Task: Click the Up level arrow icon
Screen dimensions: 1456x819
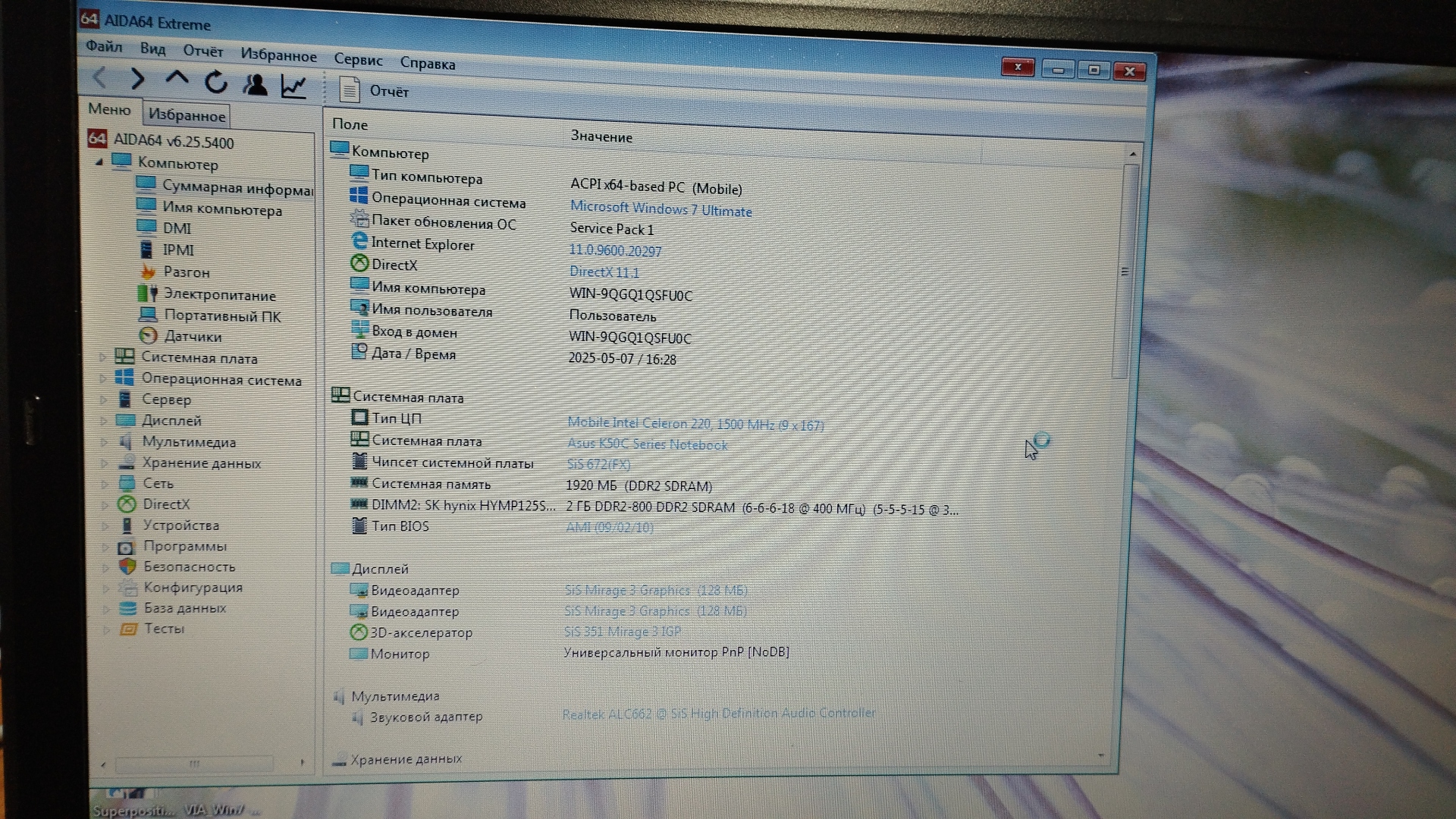Action: coord(177,78)
